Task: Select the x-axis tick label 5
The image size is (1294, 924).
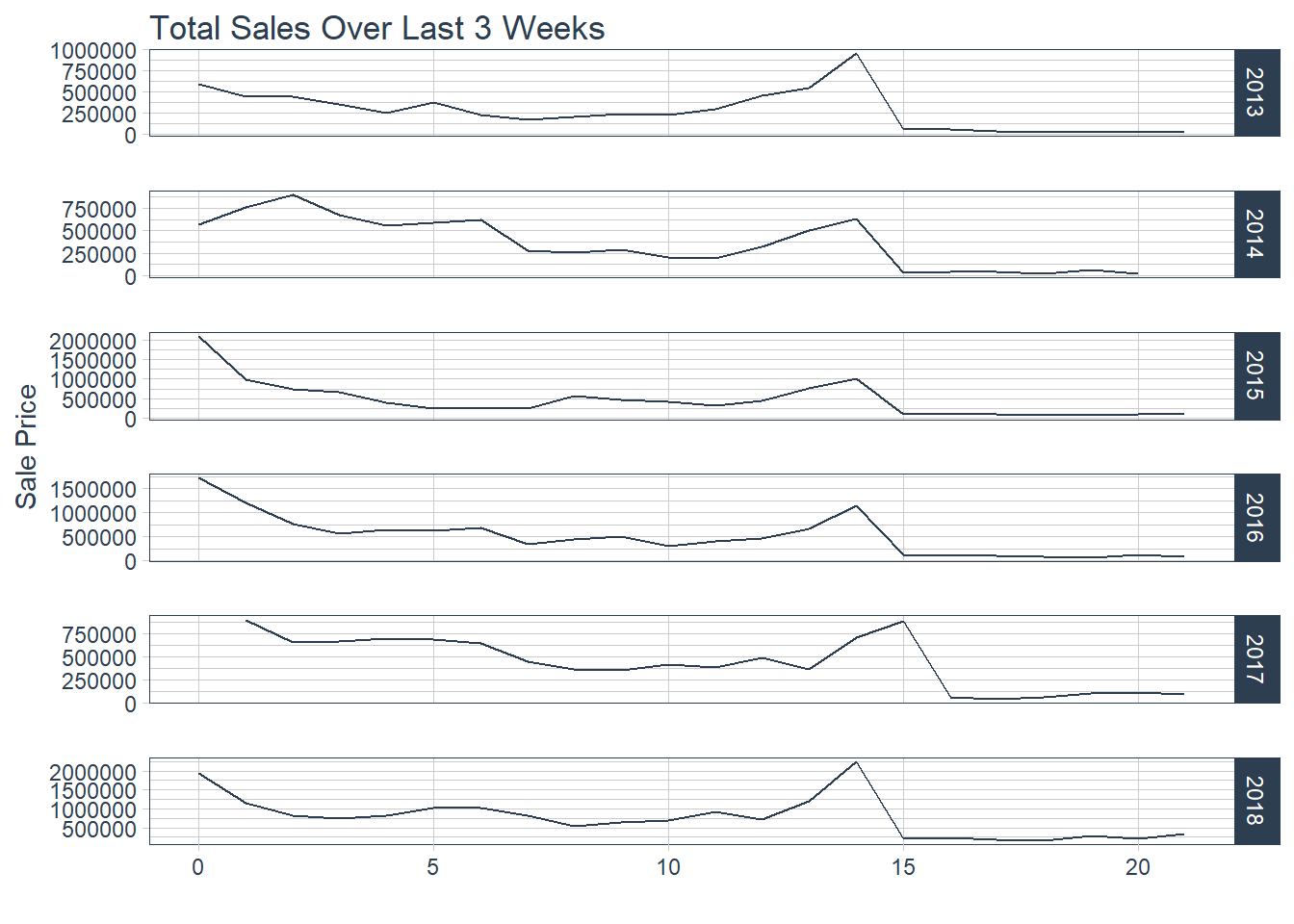Action: tap(433, 868)
